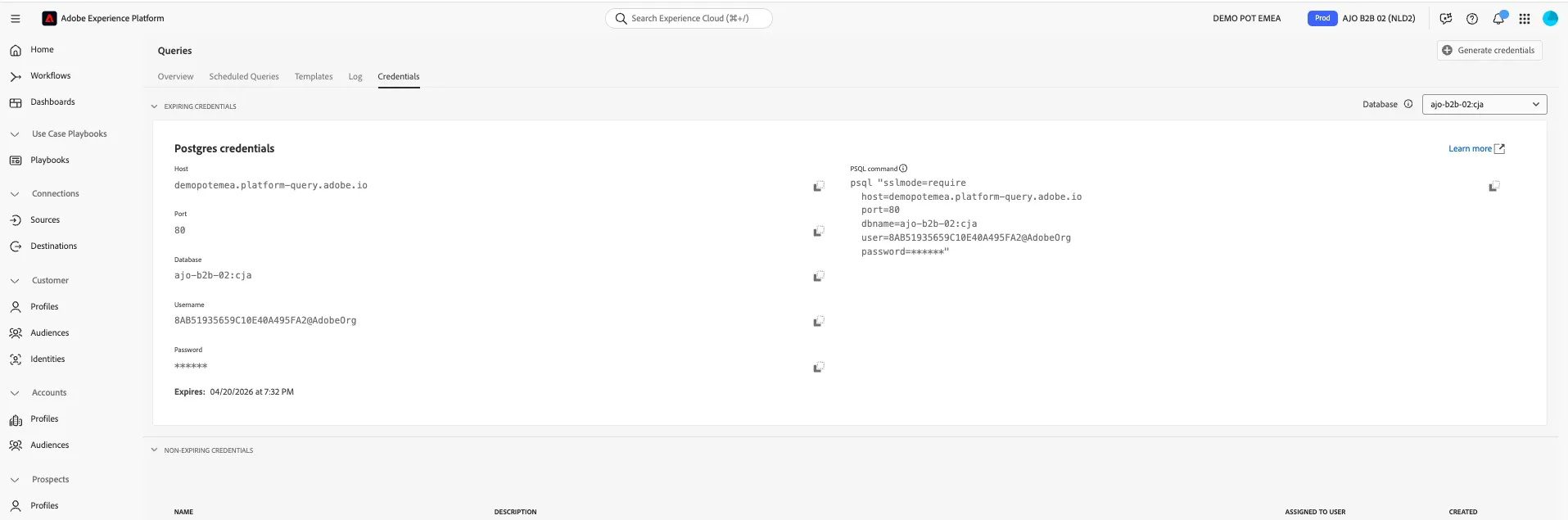This screenshot has width=1568, height=520.
Task: Go to Home in the sidebar
Action: (42, 50)
